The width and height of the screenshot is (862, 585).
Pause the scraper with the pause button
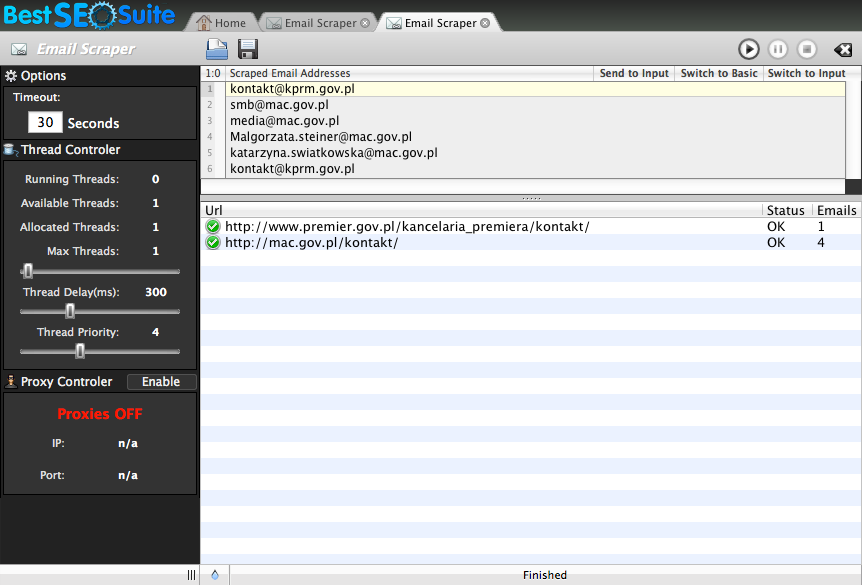point(777,49)
